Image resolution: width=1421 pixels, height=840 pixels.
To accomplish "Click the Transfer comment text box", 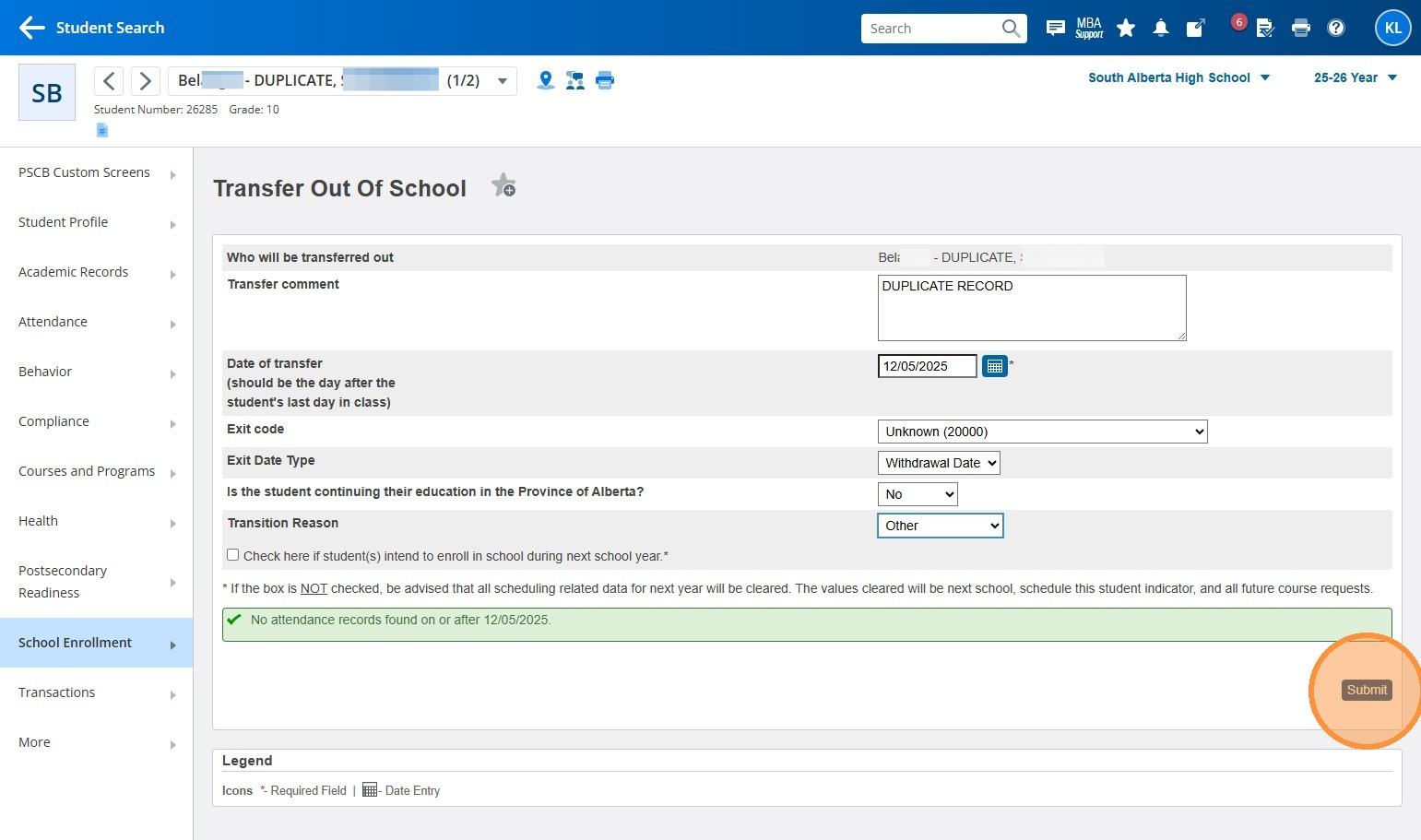I will point(1032,308).
